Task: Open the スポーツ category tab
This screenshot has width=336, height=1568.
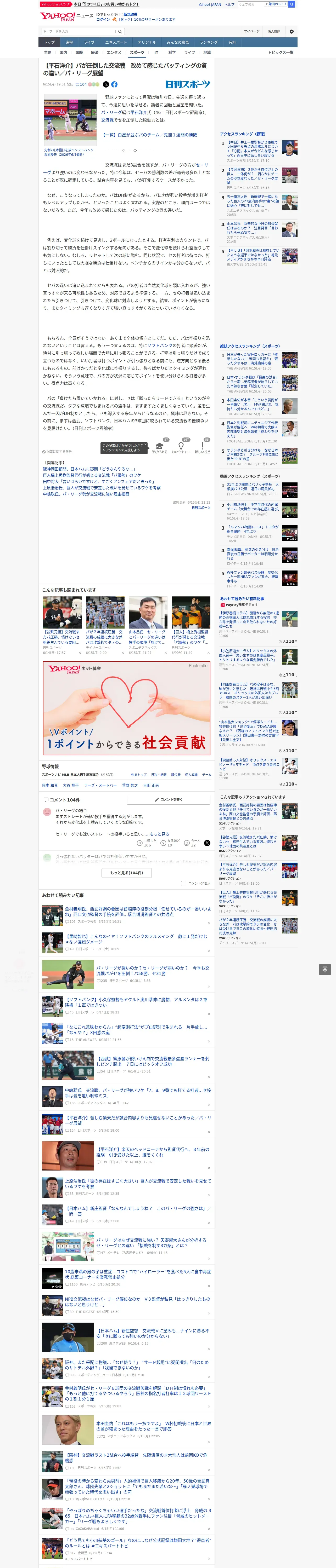Action: pyautogui.click(x=137, y=52)
